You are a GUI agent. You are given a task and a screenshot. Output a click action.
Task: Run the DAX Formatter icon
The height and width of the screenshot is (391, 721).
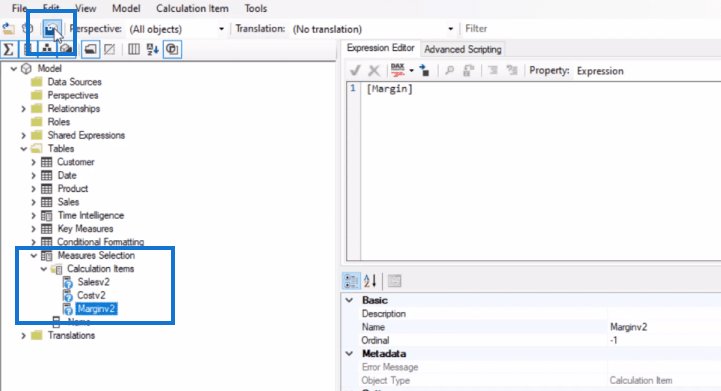(x=398, y=70)
